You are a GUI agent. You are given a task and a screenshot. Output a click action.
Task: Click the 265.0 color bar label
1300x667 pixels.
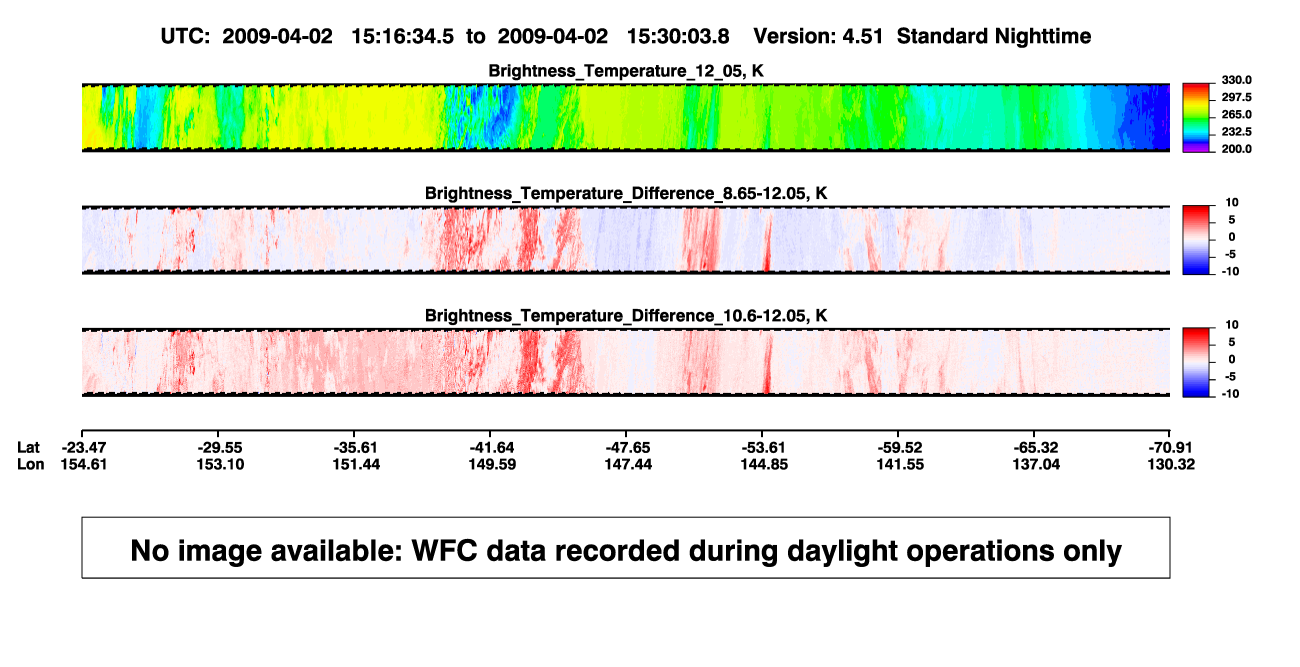click(1235, 115)
